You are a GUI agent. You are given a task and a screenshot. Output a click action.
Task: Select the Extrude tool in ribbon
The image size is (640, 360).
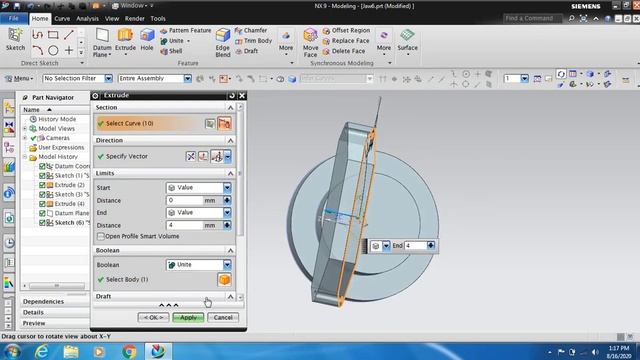coord(125,41)
